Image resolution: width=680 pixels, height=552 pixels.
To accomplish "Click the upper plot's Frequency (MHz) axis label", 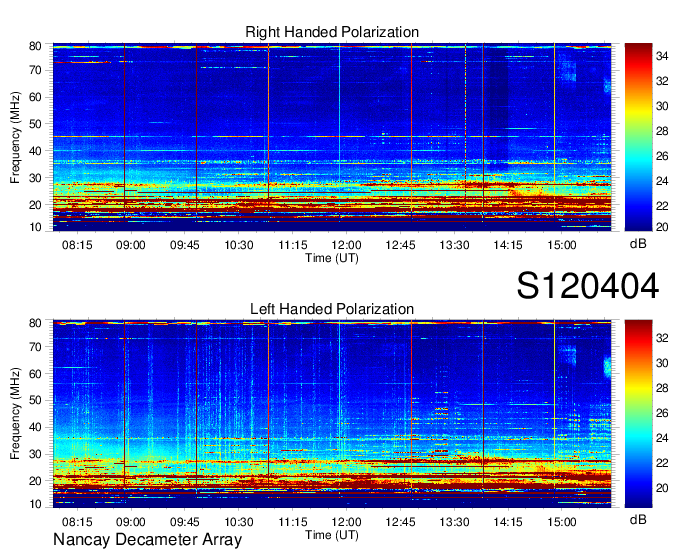I will click(15, 137).
